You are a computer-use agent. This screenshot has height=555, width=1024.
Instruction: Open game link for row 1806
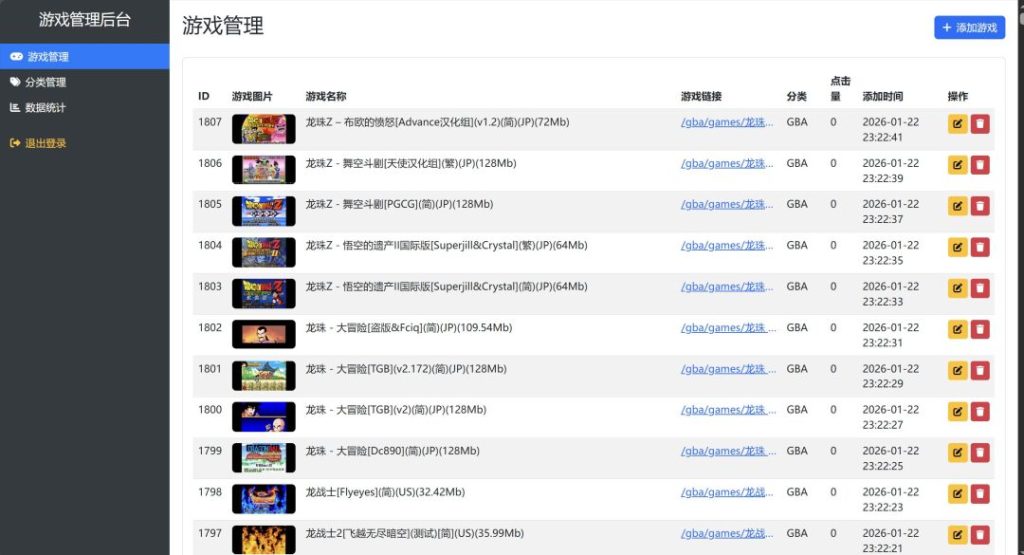tap(727, 163)
